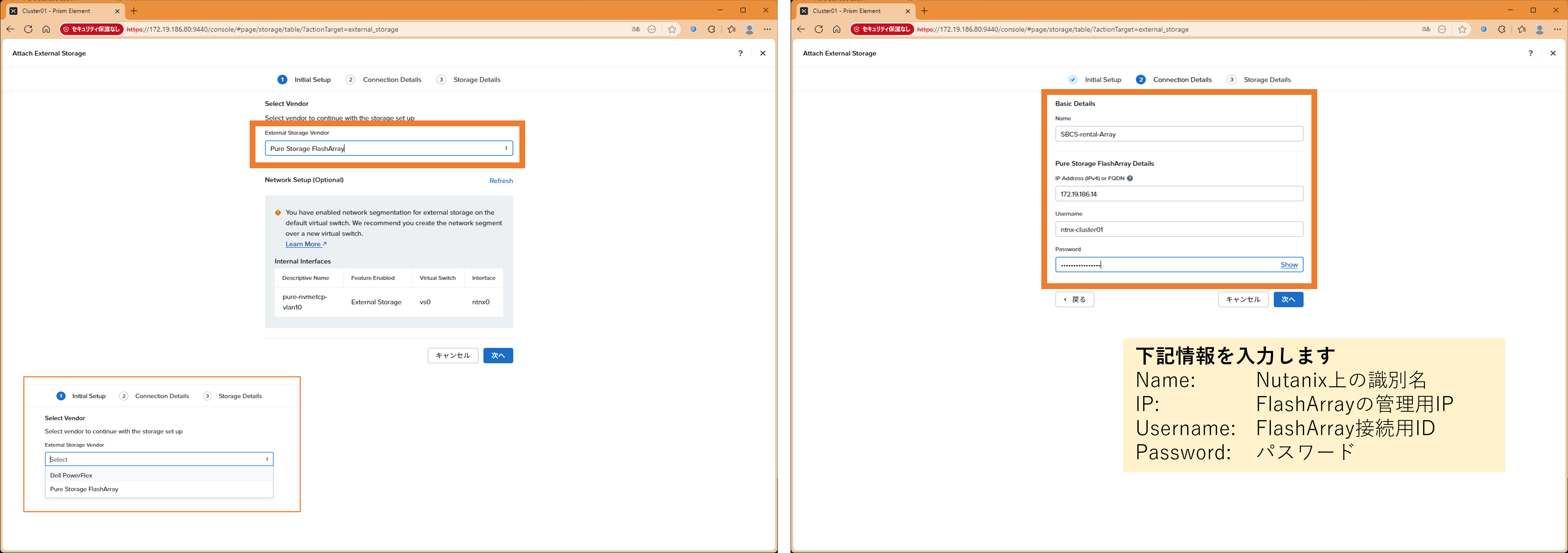Expand the Select vendor combo box in inset
The height and width of the screenshot is (553, 1568).
coord(159,459)
